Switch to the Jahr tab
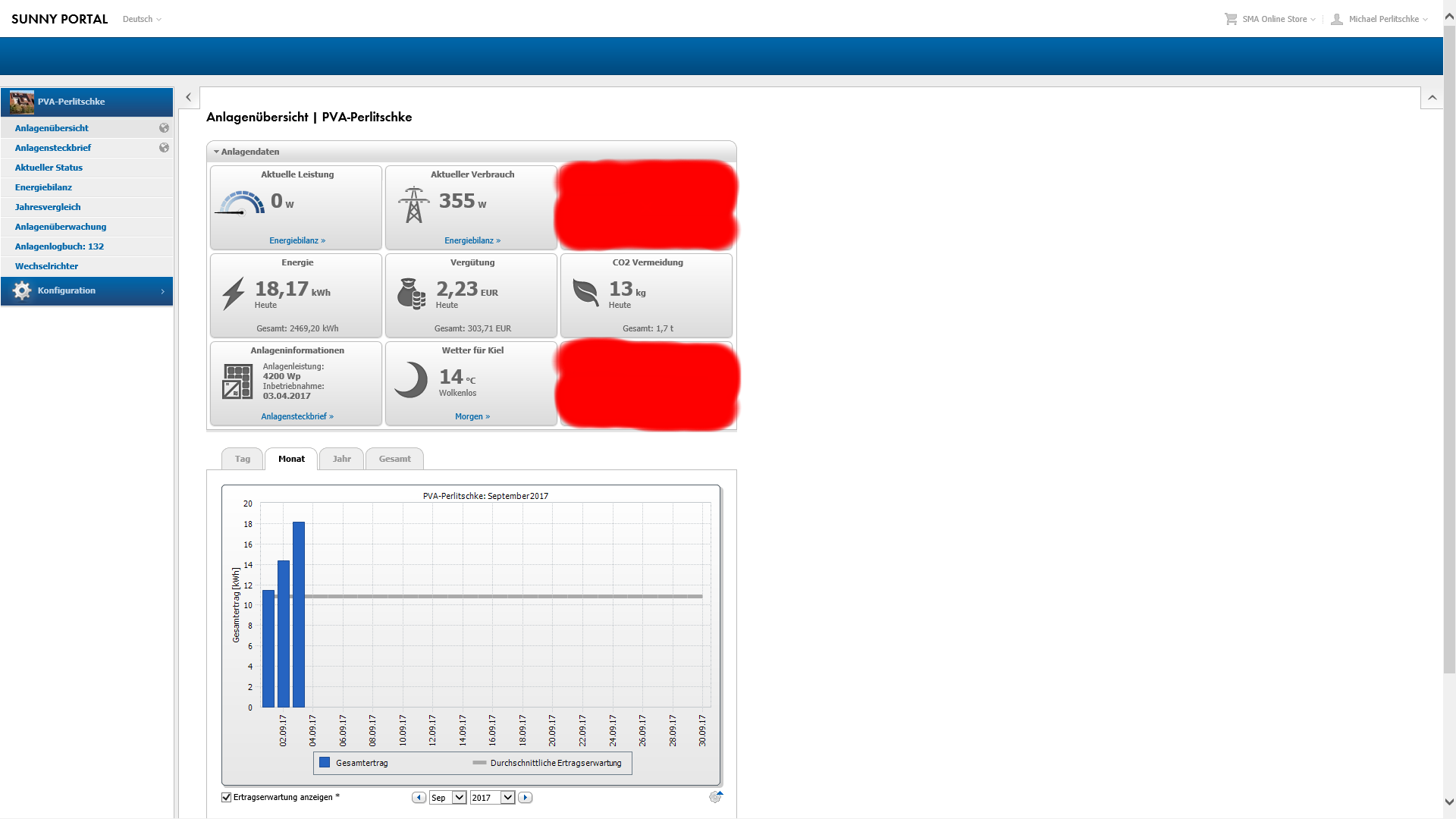Screen dimensions: 1456x819 coord(341,459)
